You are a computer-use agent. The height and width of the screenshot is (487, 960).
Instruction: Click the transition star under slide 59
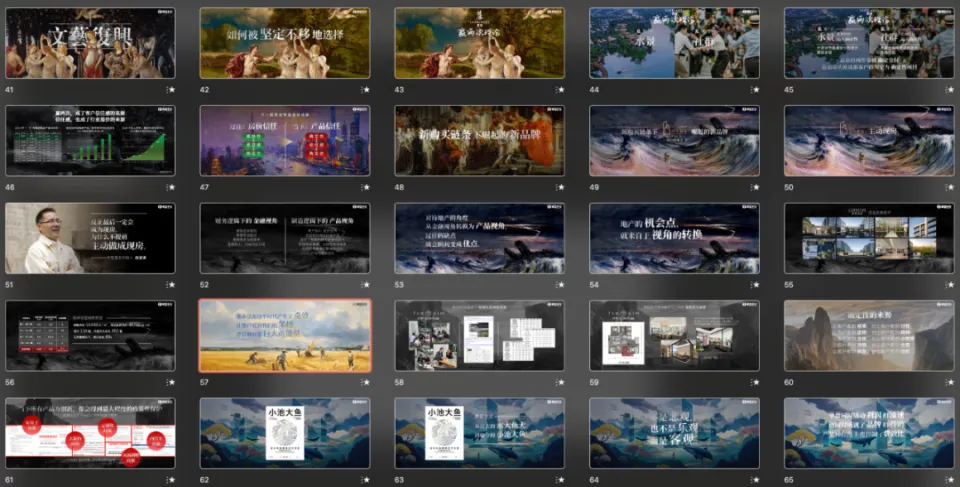(x=755, y=382)
